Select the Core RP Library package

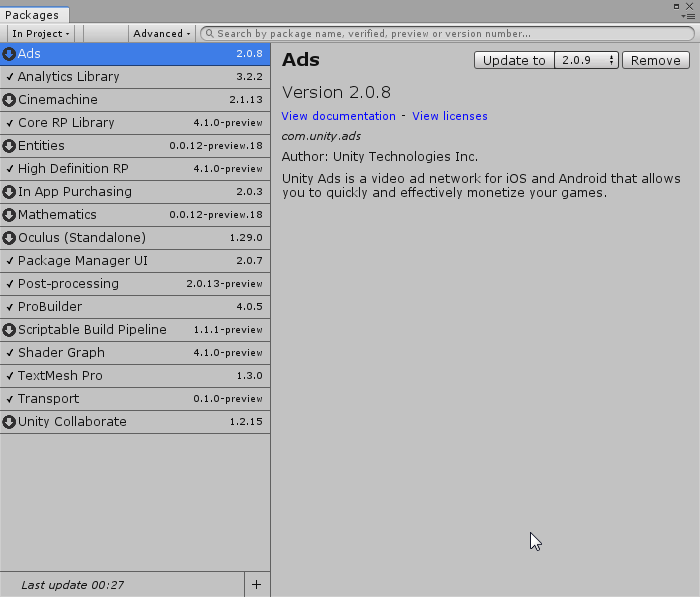(135, 123)
